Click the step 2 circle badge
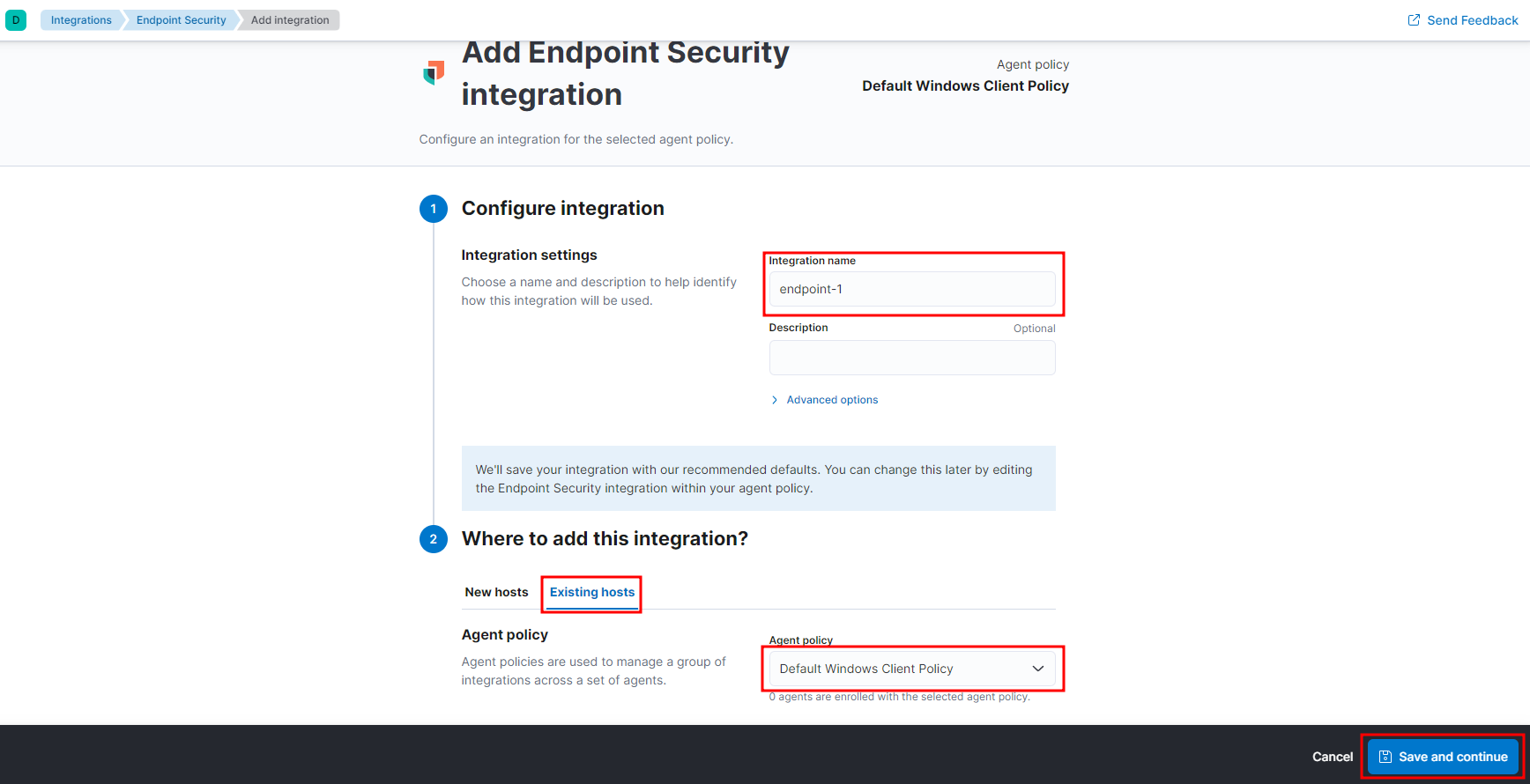 (x=433, y=539)
